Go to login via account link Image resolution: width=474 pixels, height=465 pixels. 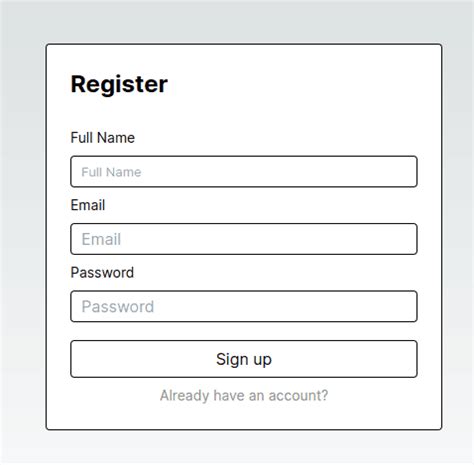click(x=244, y=396)
